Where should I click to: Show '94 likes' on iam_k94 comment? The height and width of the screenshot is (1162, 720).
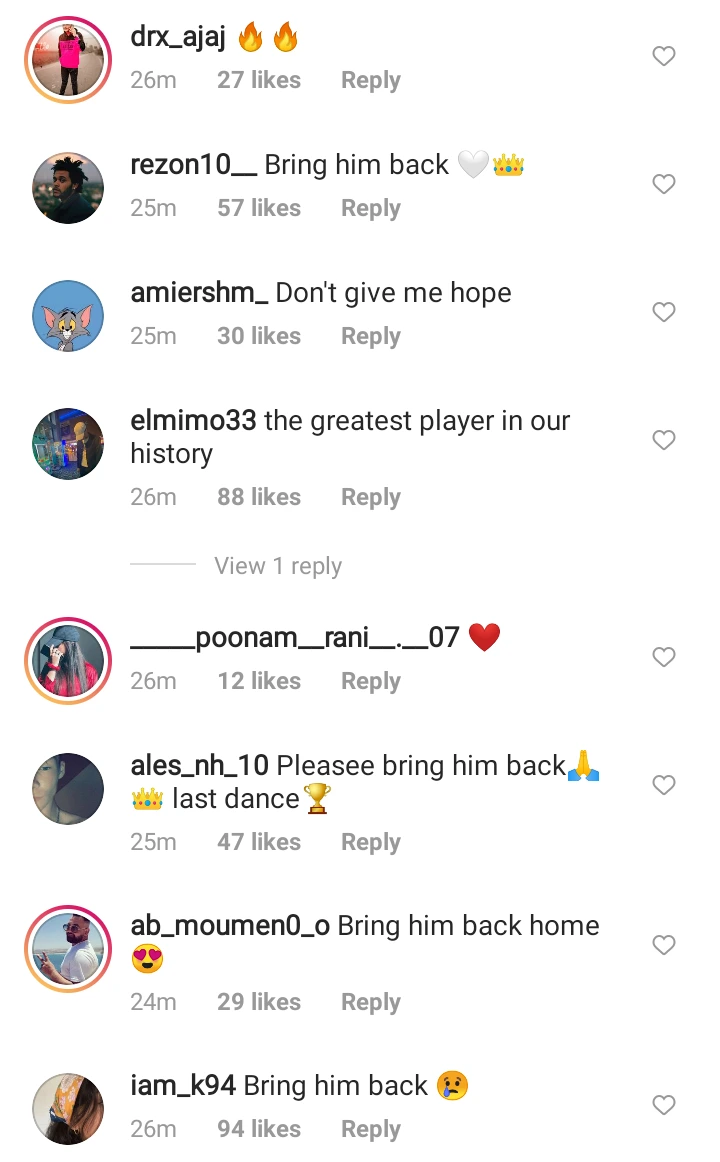click(259, 1129)
